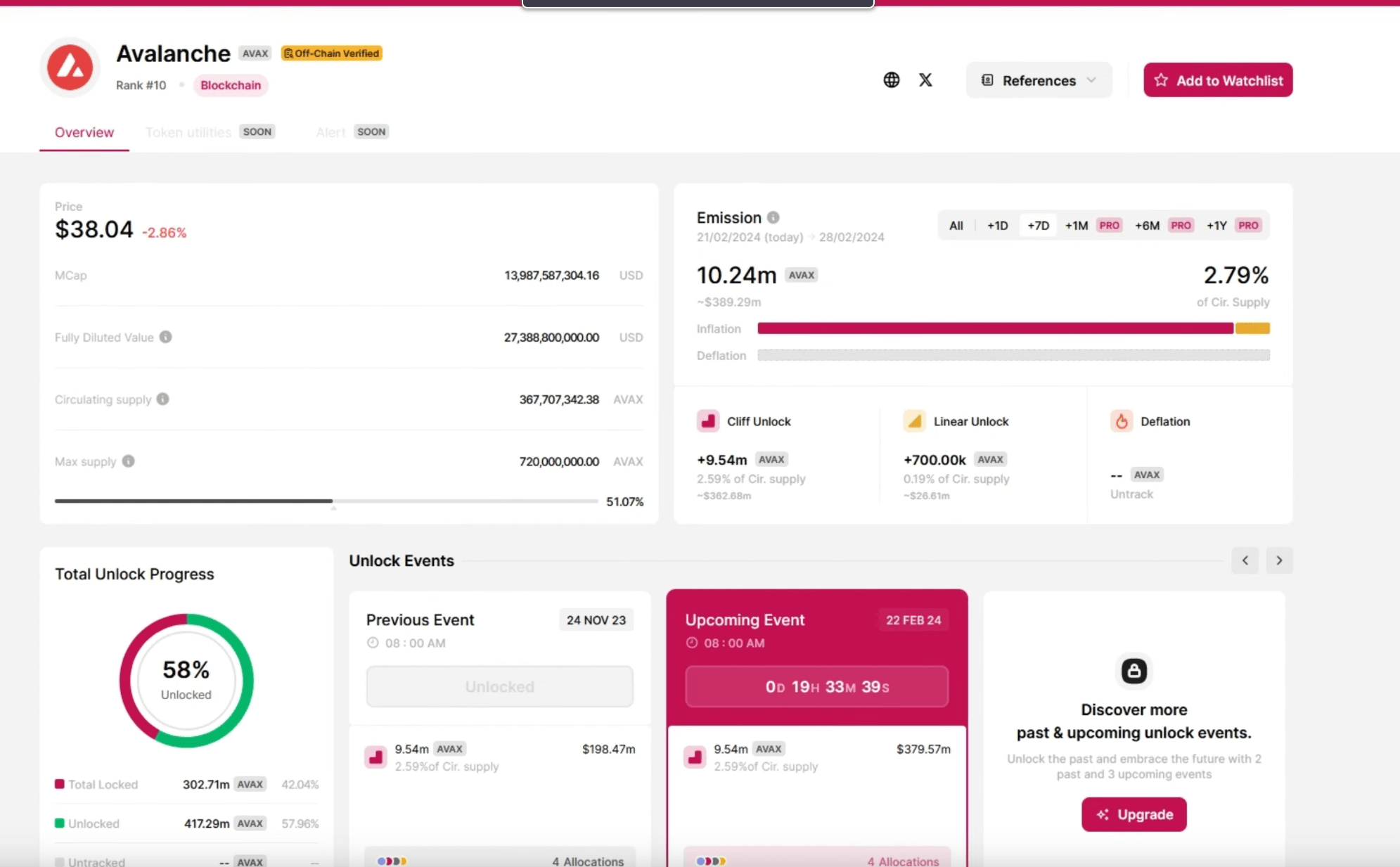Image resolution: width=1400 pixels, height=867 pixels.
Task: Click the info icon next to Max supply
Action: pyautogui.click(x=128, y=461)
